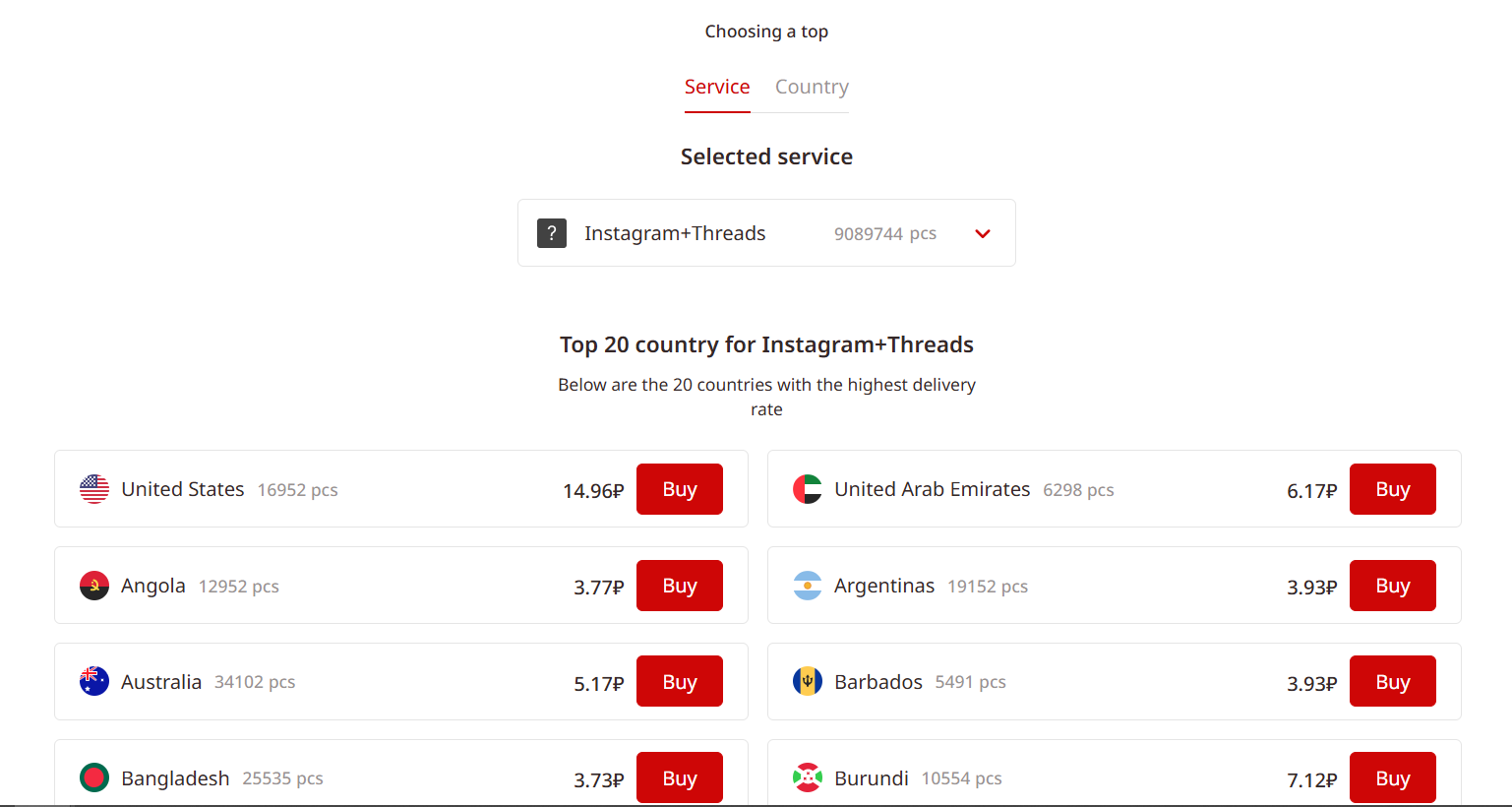The image size is (1512, 807).
Task: Buy a Burundi number for 7.12₽
Action: 1393,777
